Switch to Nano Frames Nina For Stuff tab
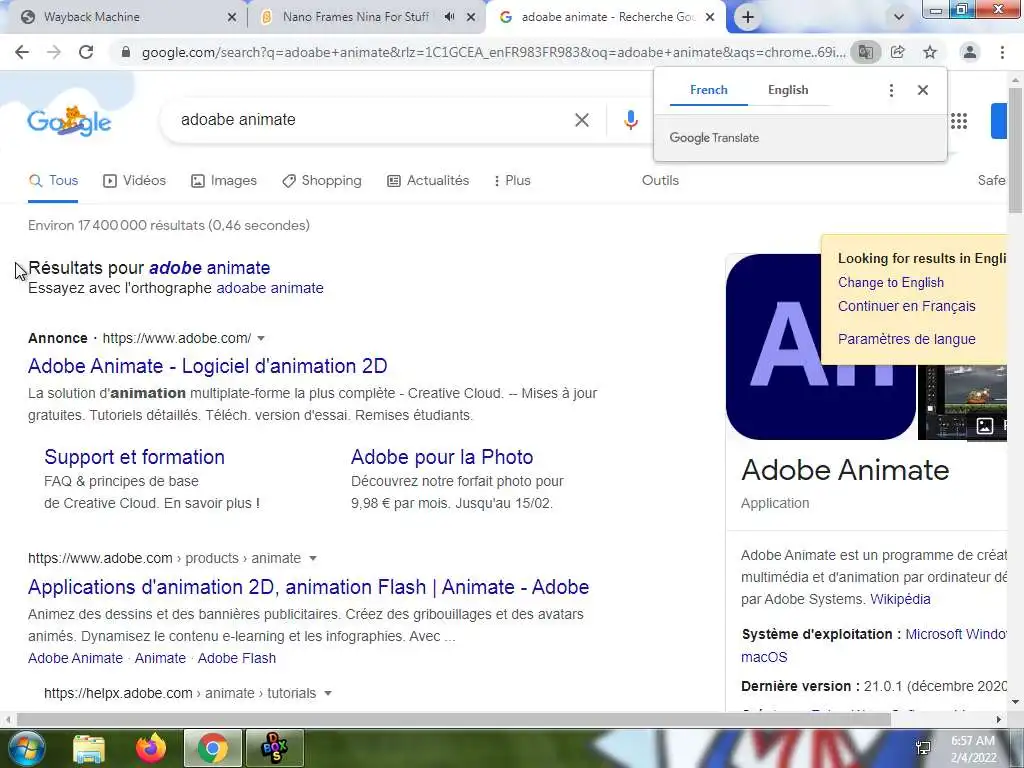The width and height of the screenshot is (1024, 768). coord(356,17)
